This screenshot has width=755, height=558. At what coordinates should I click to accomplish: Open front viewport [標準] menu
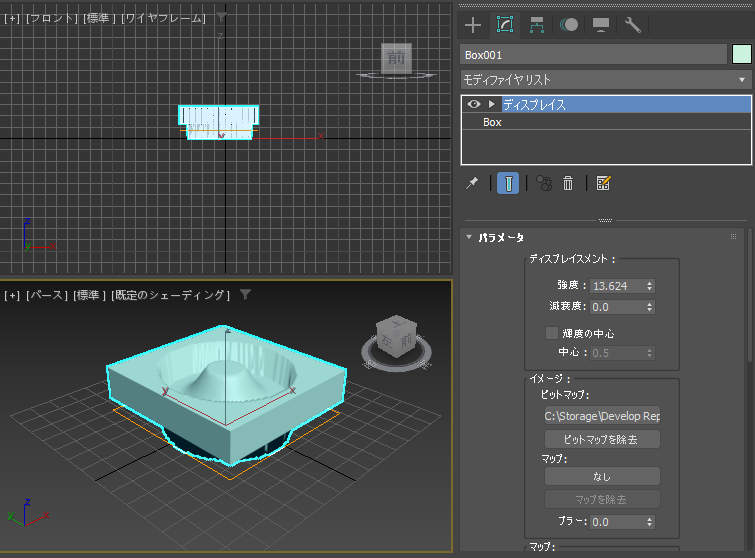pos(100,18)
